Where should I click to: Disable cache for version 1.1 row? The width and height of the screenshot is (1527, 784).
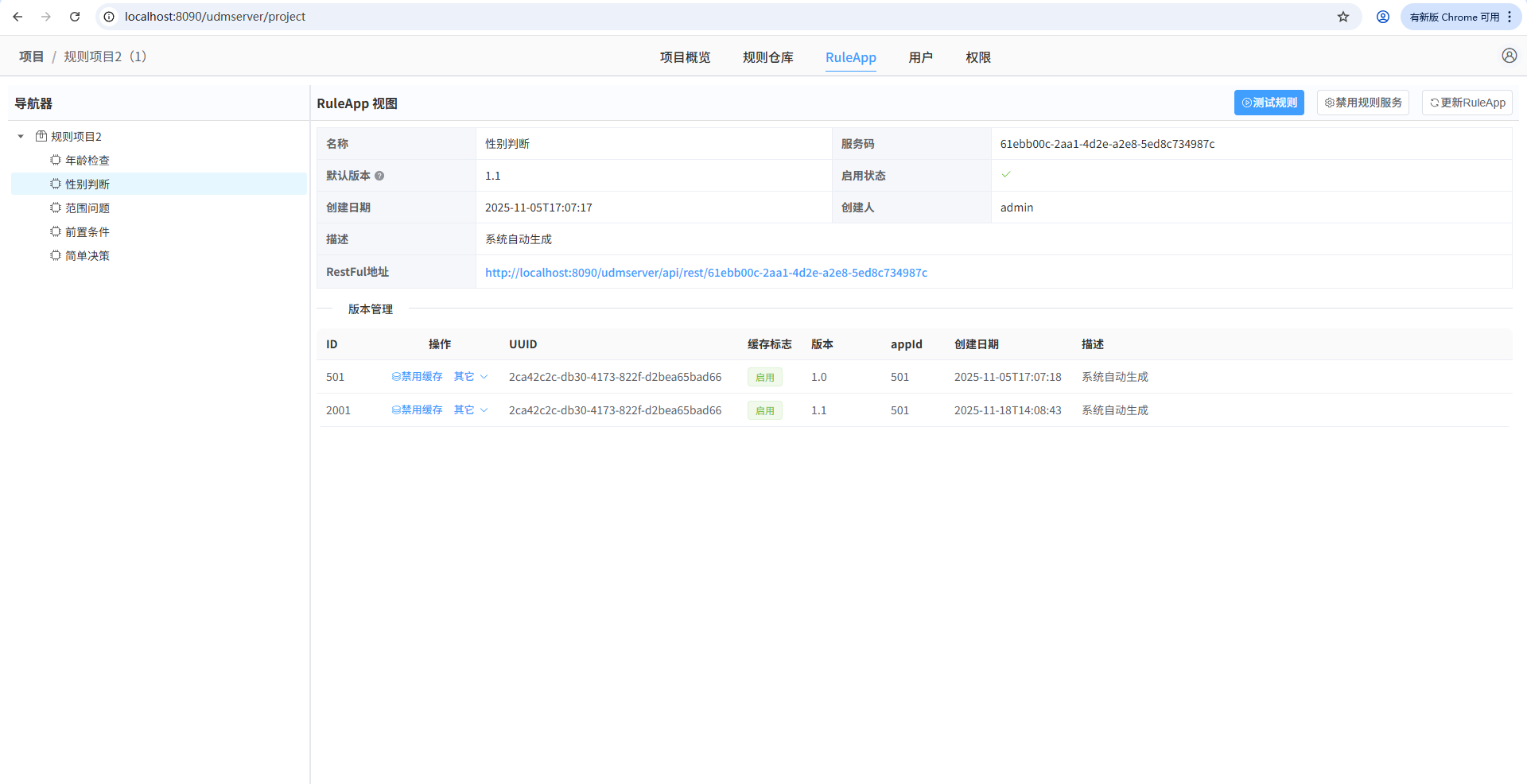tap(417, 410)
